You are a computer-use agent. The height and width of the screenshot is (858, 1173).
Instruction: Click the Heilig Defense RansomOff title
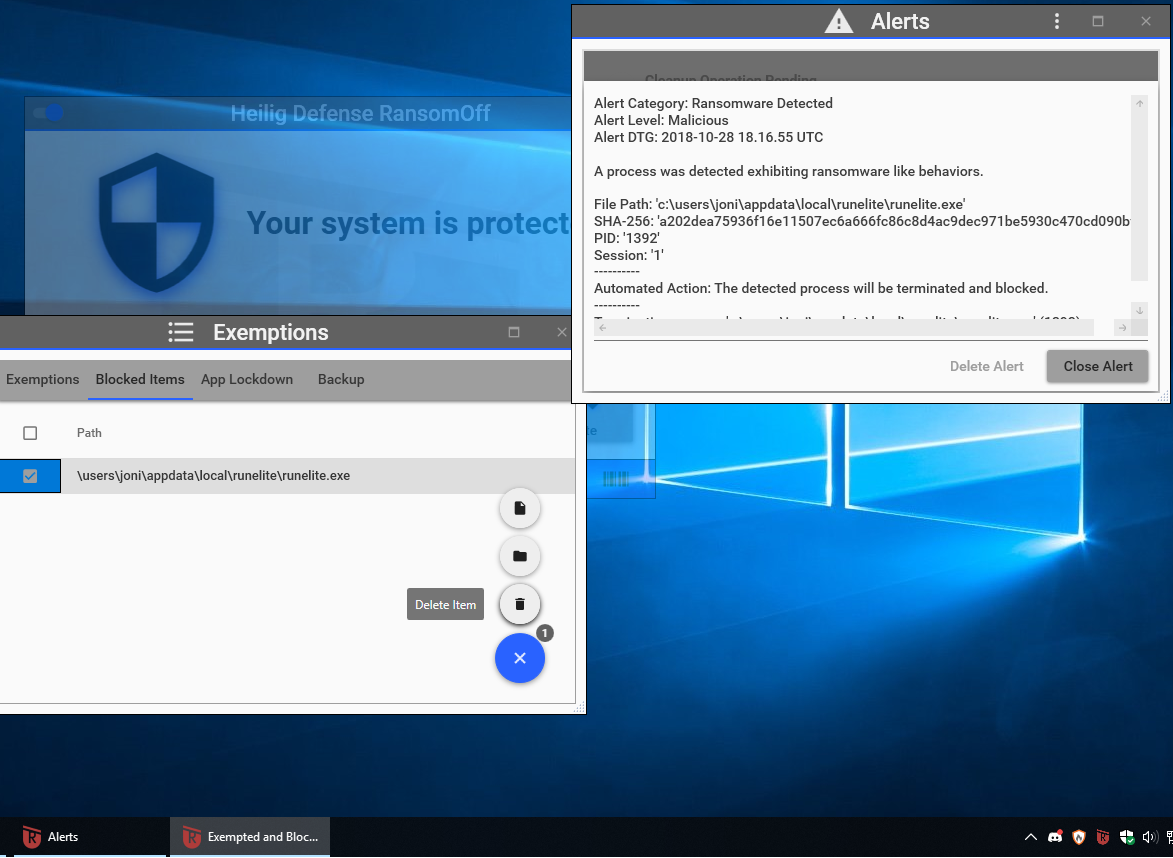tap(360, 114)
